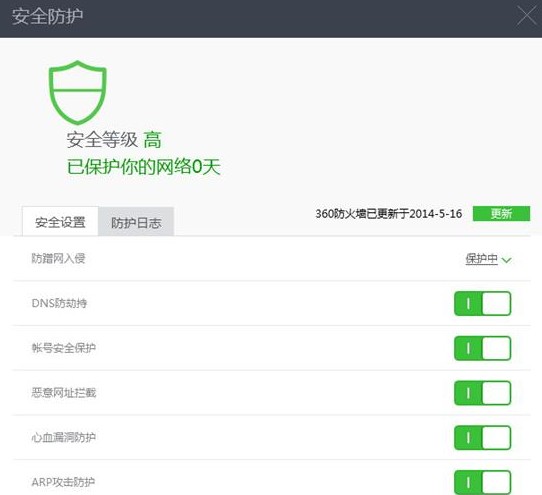
Task: Toggle the DNS防劫持 switch
Action: (x=483, y=303)
